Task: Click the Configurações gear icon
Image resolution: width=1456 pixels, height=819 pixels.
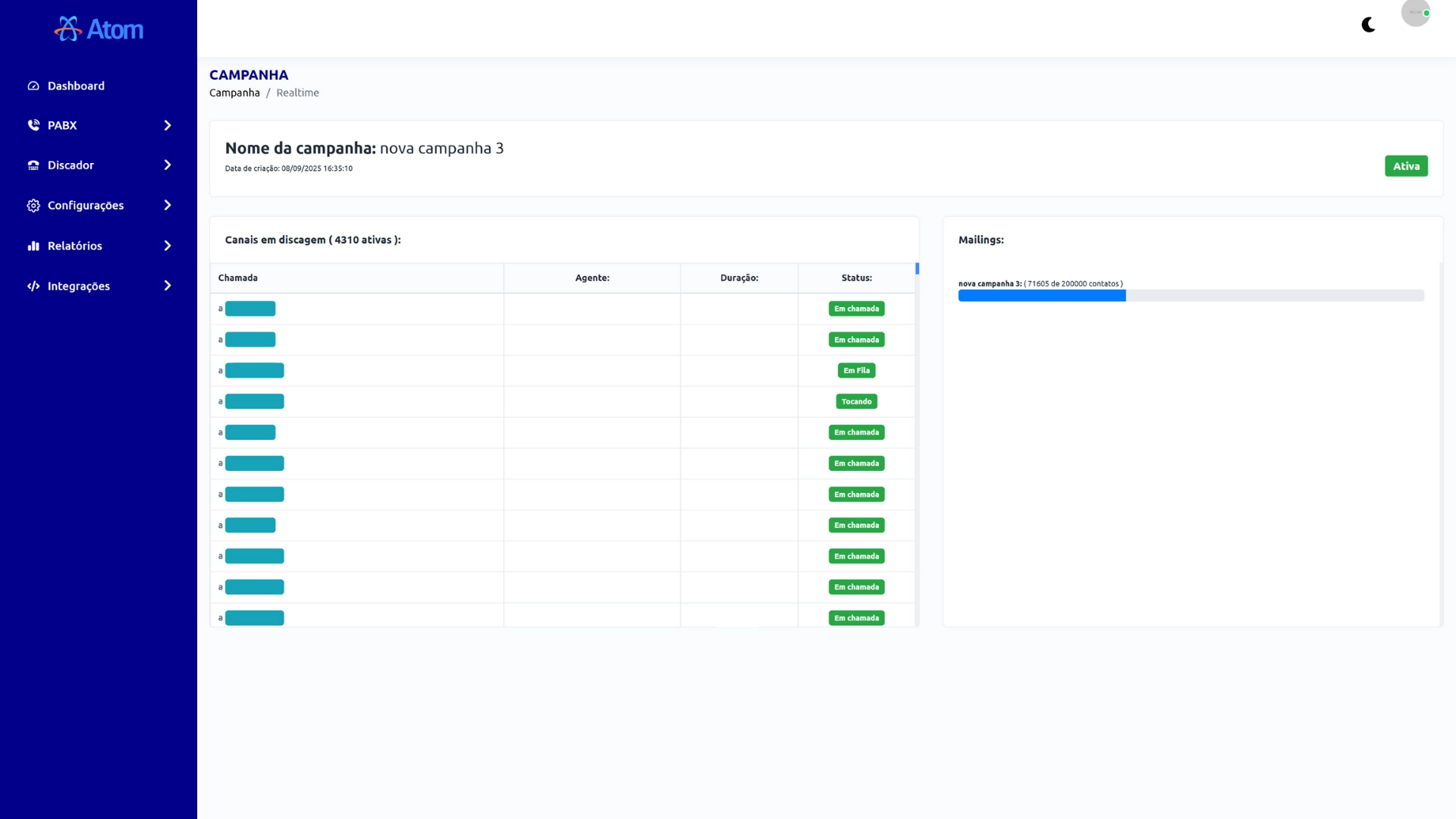Action: click(33, 206)
